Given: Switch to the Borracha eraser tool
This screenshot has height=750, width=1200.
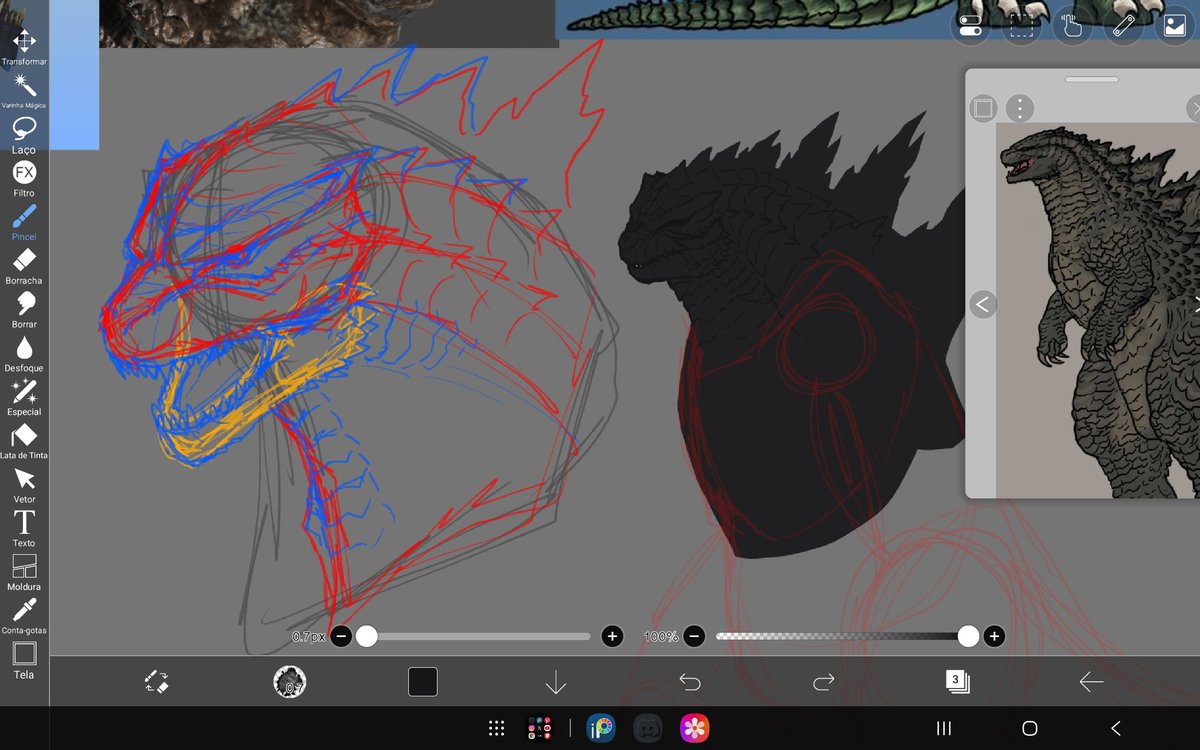Looking at the screenshot, I should 24,266.
